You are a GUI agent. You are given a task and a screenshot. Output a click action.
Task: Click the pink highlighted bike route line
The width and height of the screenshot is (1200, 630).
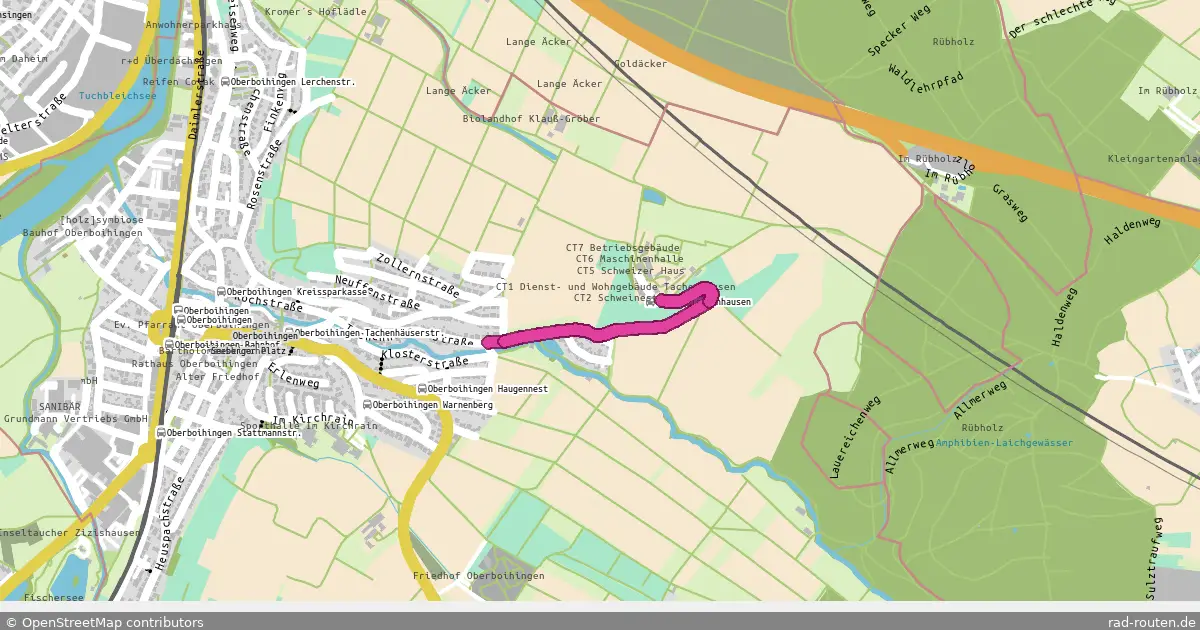click(x=600, y=330)
